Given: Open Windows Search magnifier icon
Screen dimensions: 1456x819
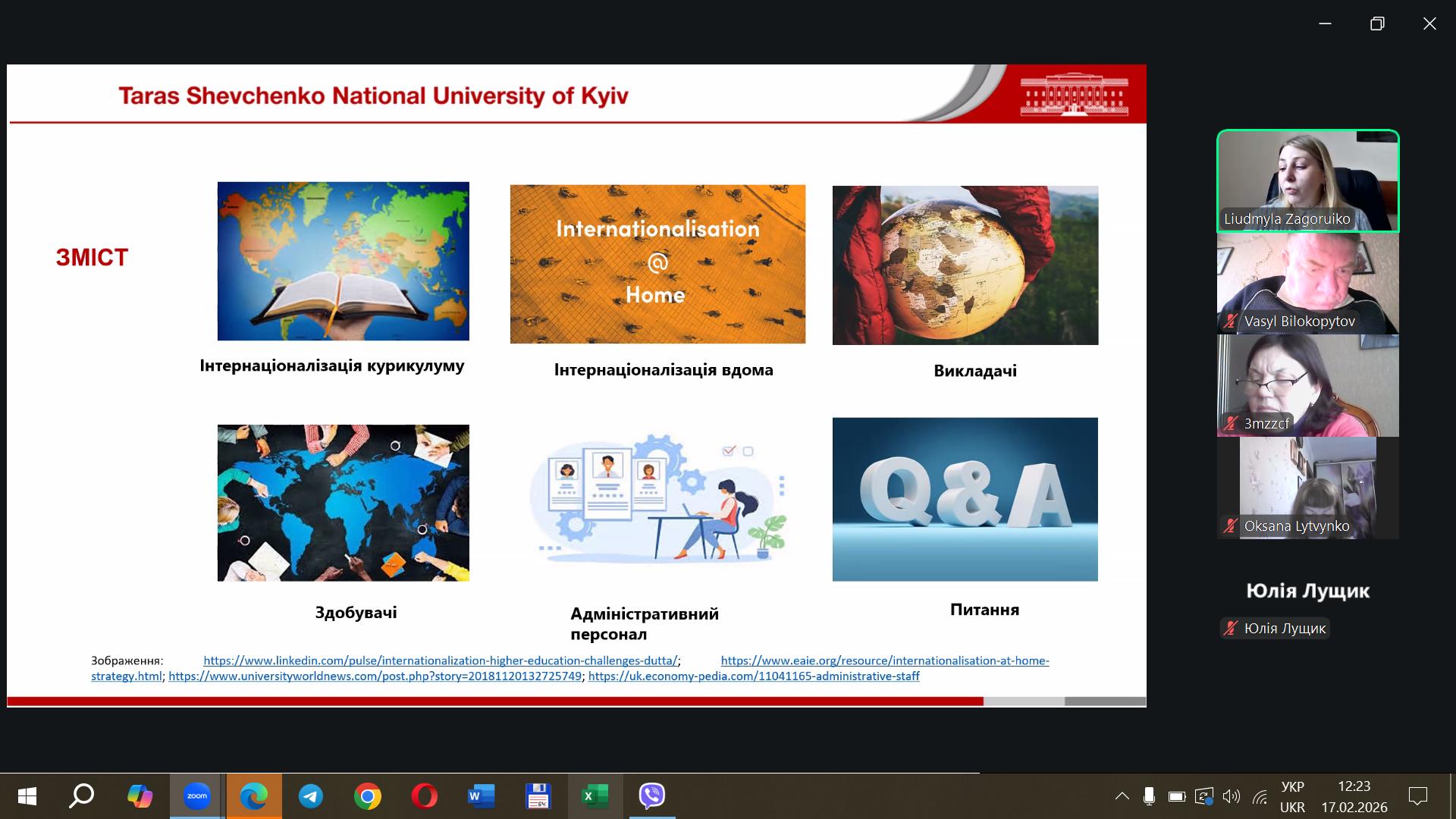Looking at the screenshot, I should pyautogui.click(x=82, y=795).
